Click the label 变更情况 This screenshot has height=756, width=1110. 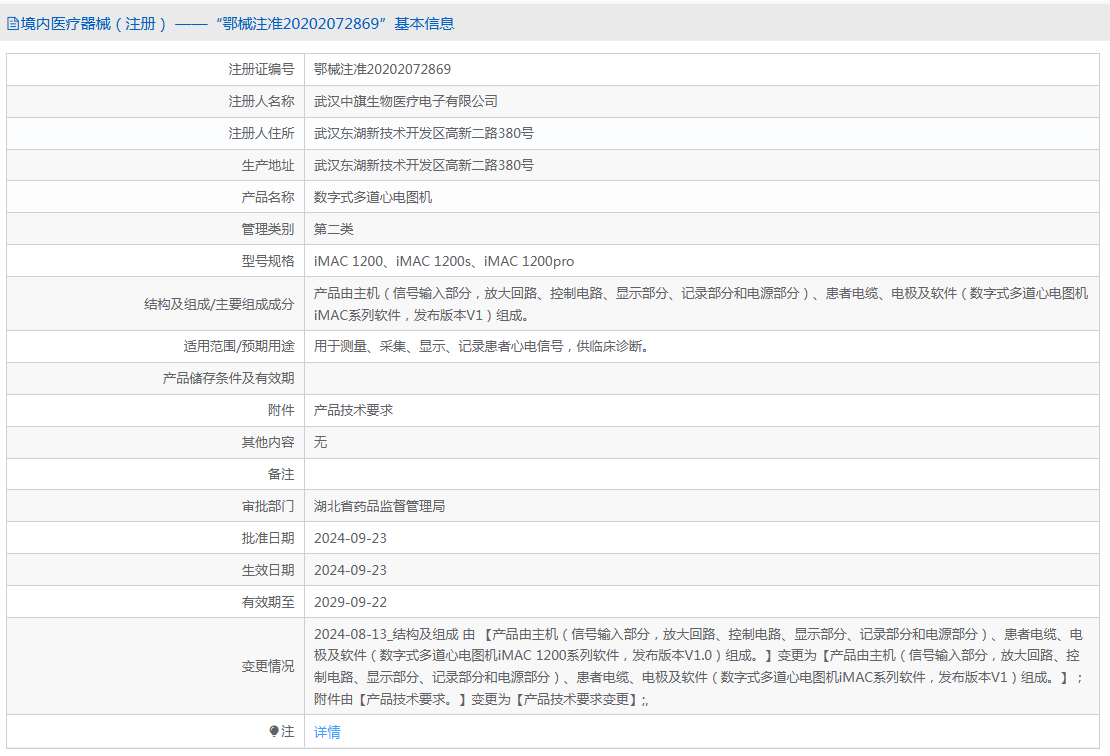pos(268,666)
